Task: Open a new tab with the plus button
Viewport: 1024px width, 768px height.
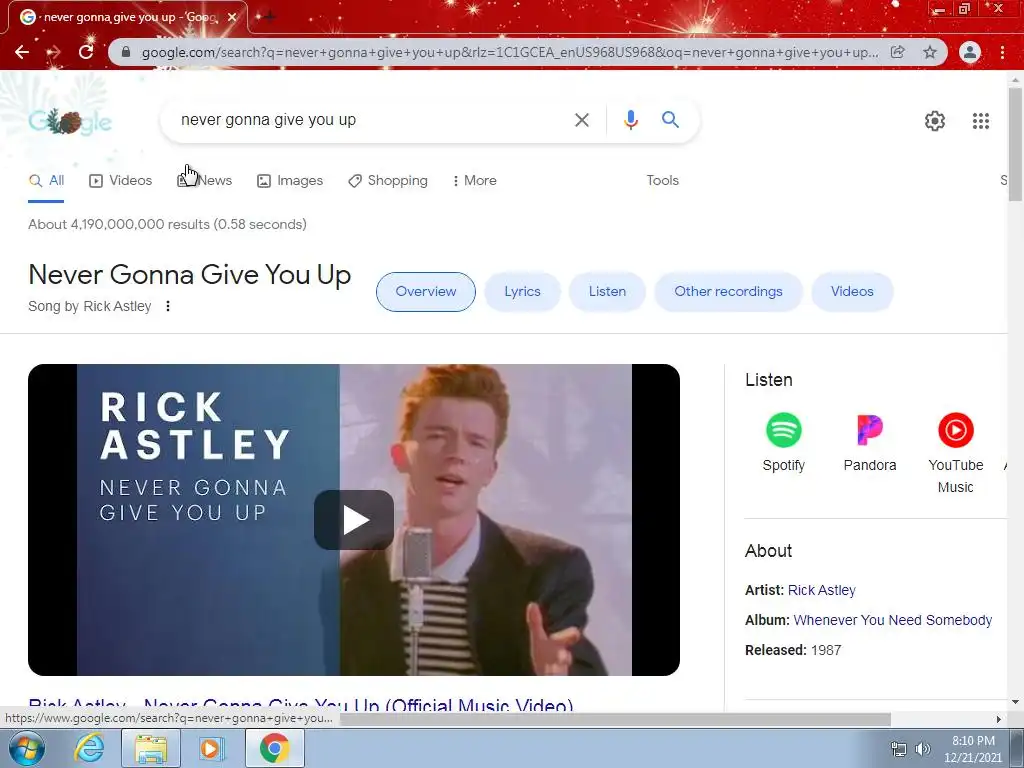Action: (268, 16)
